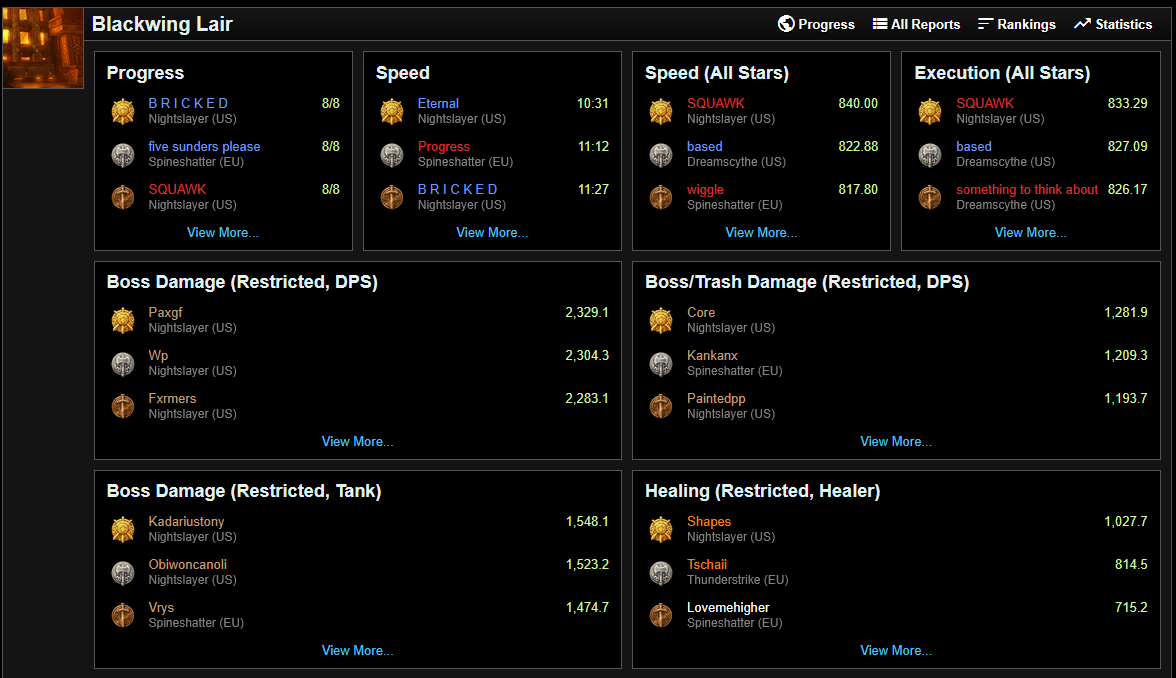Click gold medal beside B R I C K E D in Progress
Screen dimensions: 1176x678
pos(123,111)
